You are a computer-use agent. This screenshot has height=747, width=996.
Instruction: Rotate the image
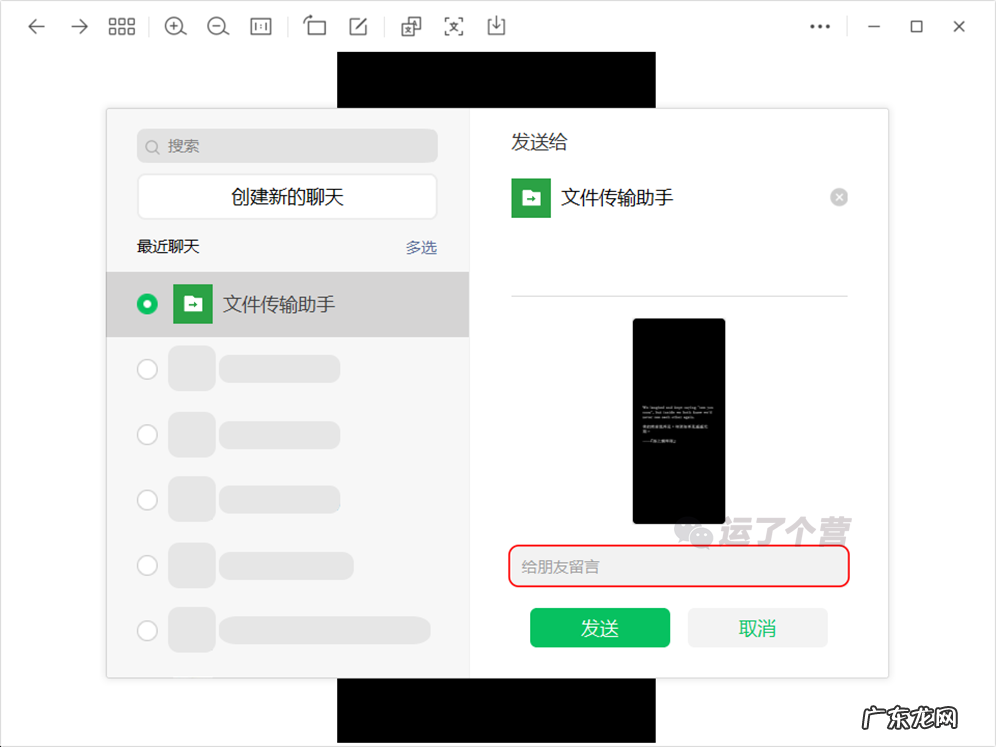coord(314,26)
